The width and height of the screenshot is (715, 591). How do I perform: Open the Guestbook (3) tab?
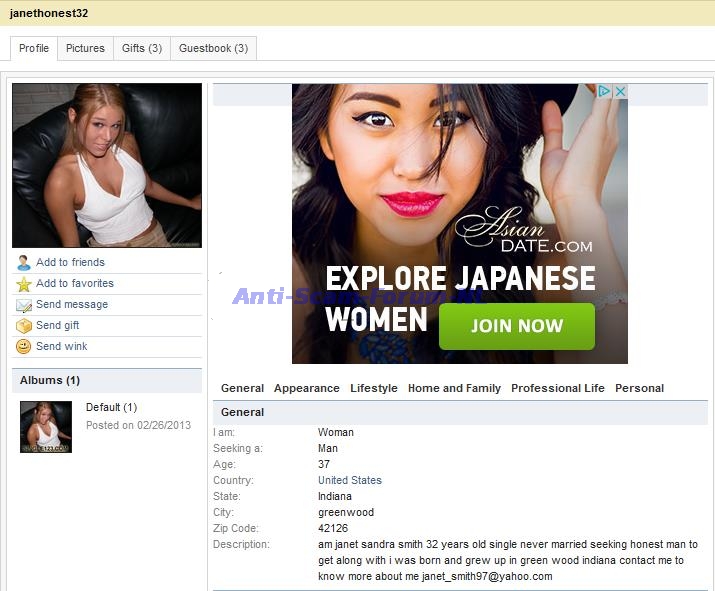pos(213,48)
